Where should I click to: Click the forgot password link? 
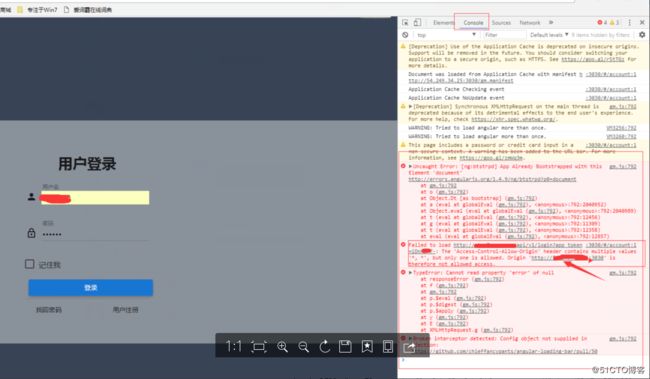(49, 310)
